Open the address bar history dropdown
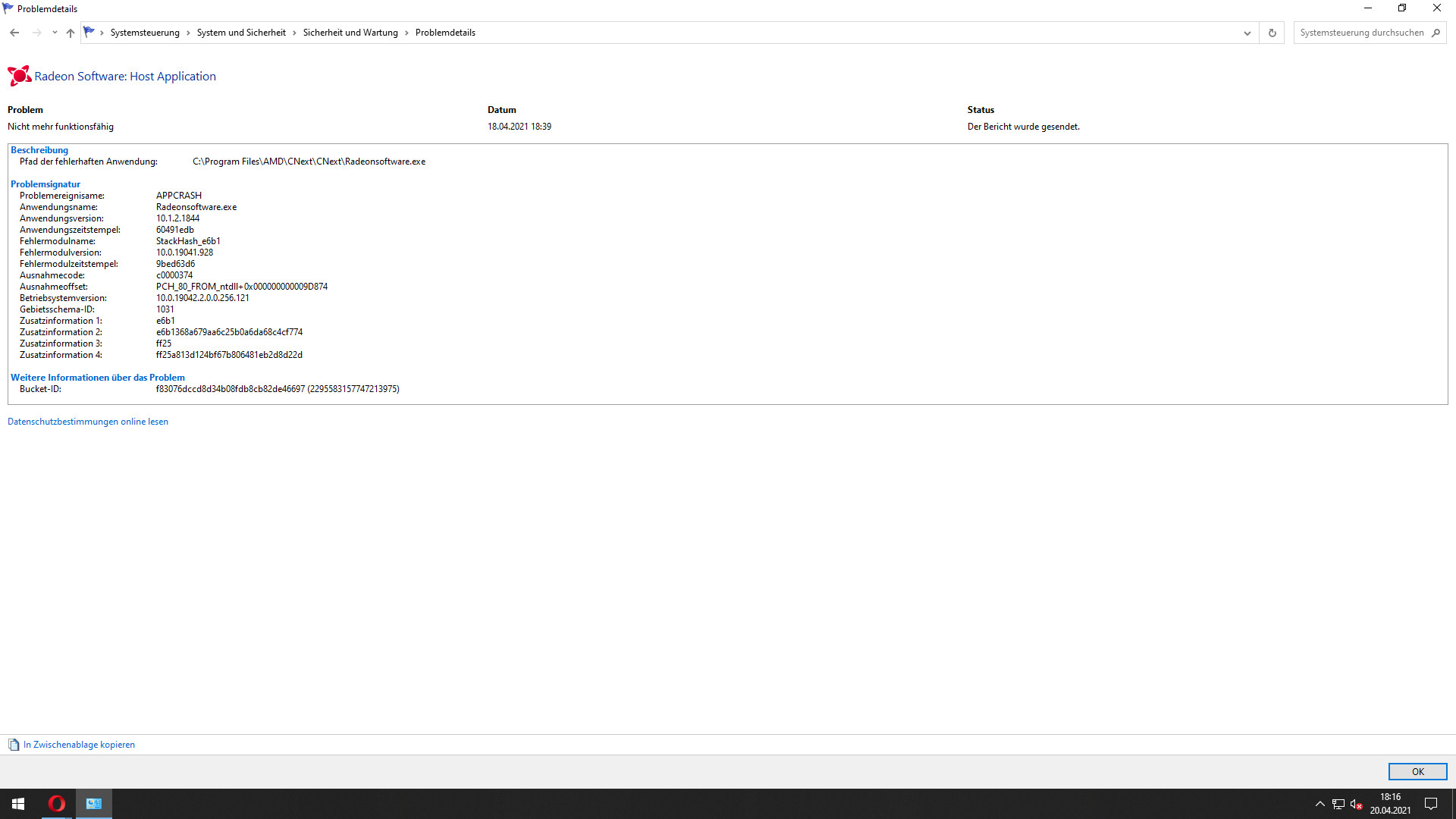The height and width of the screenshot is (819, 1456). (1247, 33)
